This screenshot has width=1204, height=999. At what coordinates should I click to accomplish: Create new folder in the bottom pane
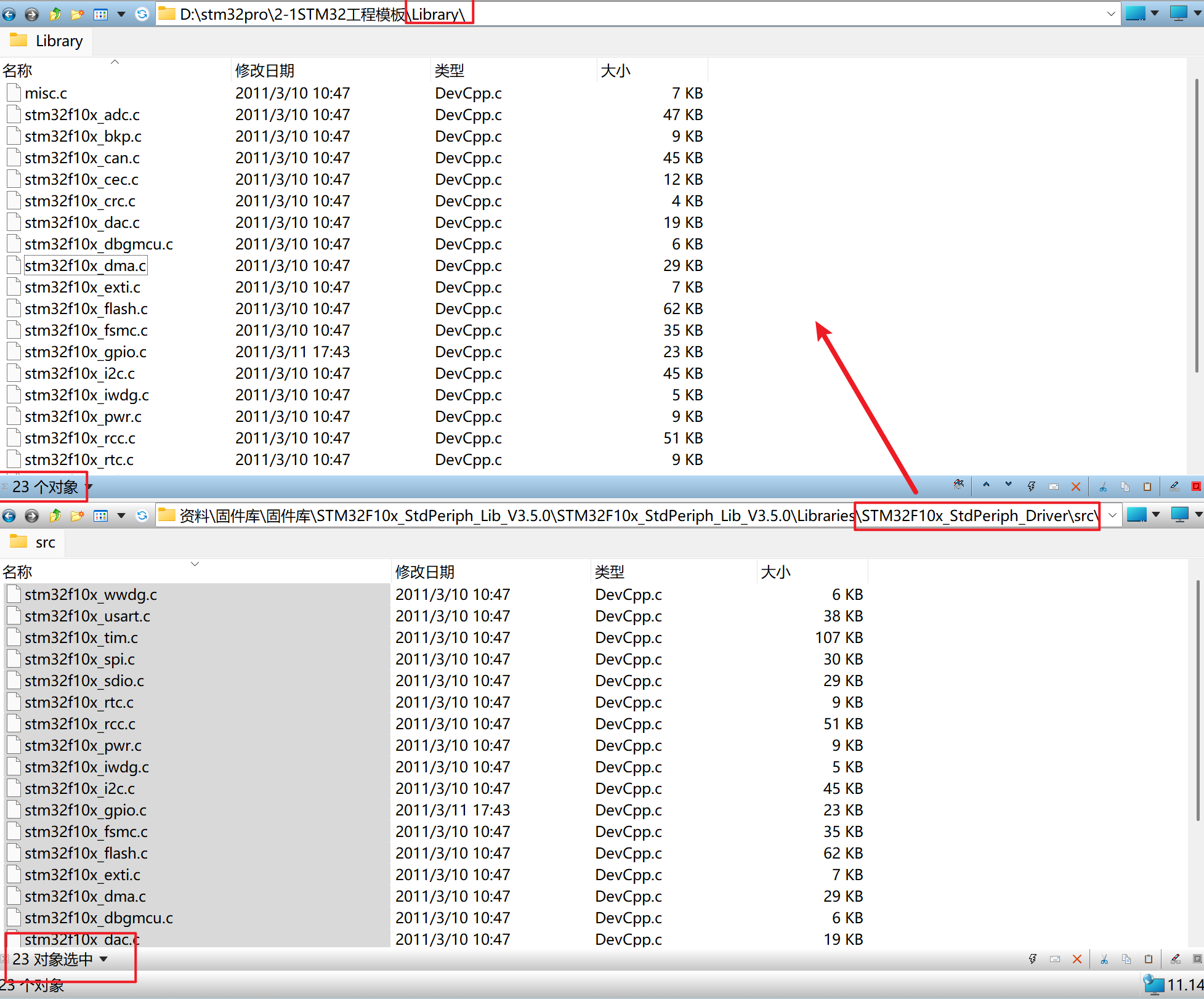[78, 516]
